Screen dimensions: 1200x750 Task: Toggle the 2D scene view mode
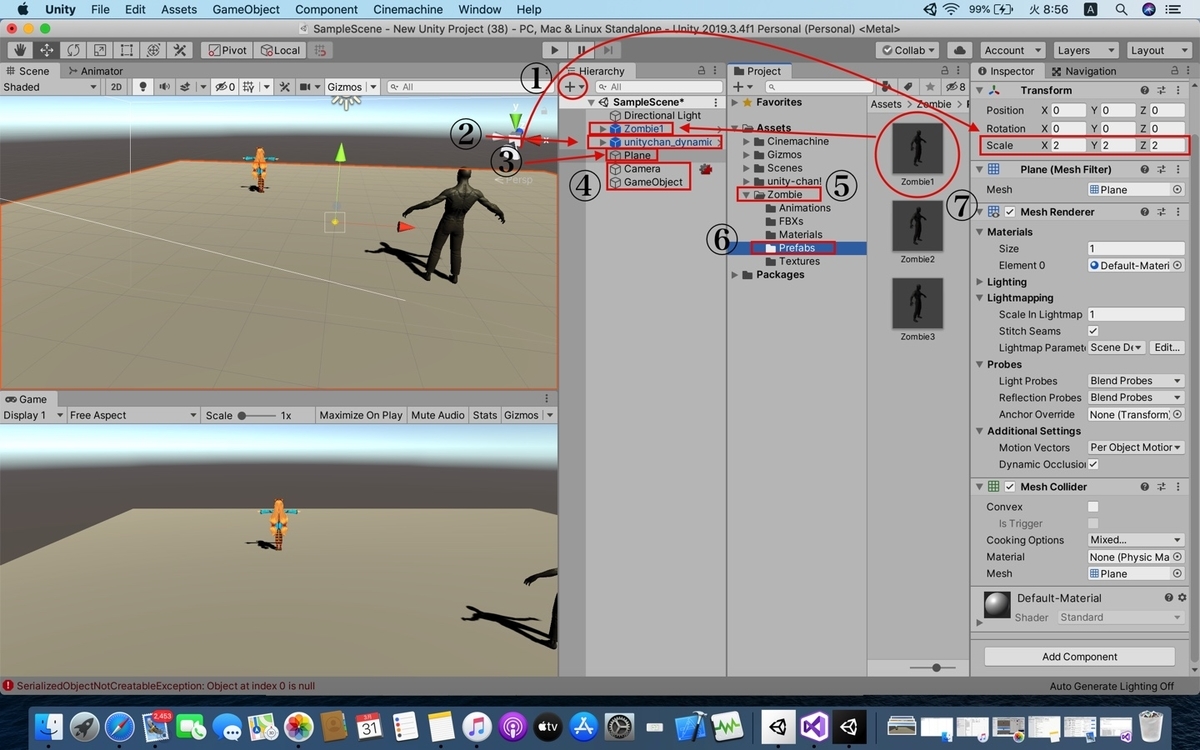coord(116,87)
